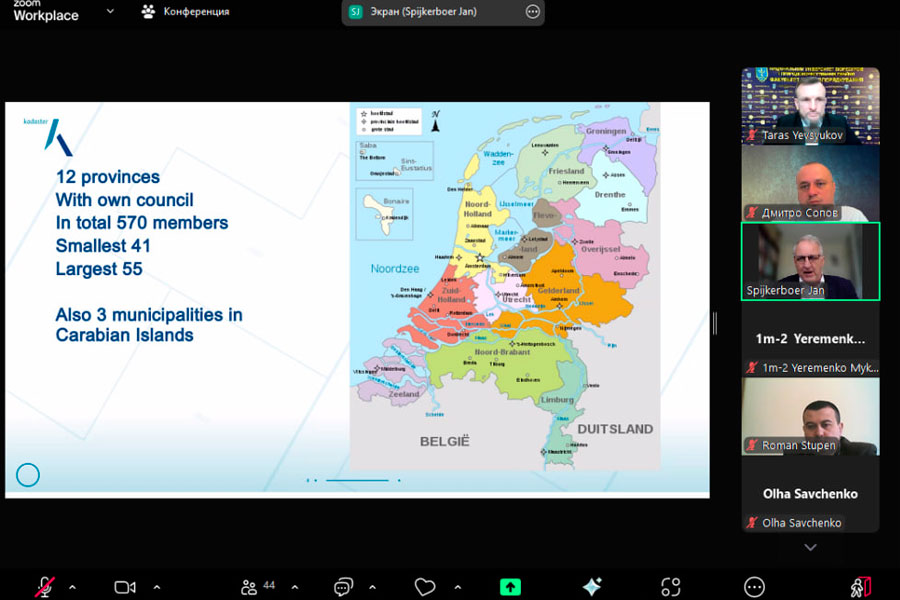This screenshot has height=600, width=900.
Task: Click 'Largest 55' line on slide
Action: 99,269
